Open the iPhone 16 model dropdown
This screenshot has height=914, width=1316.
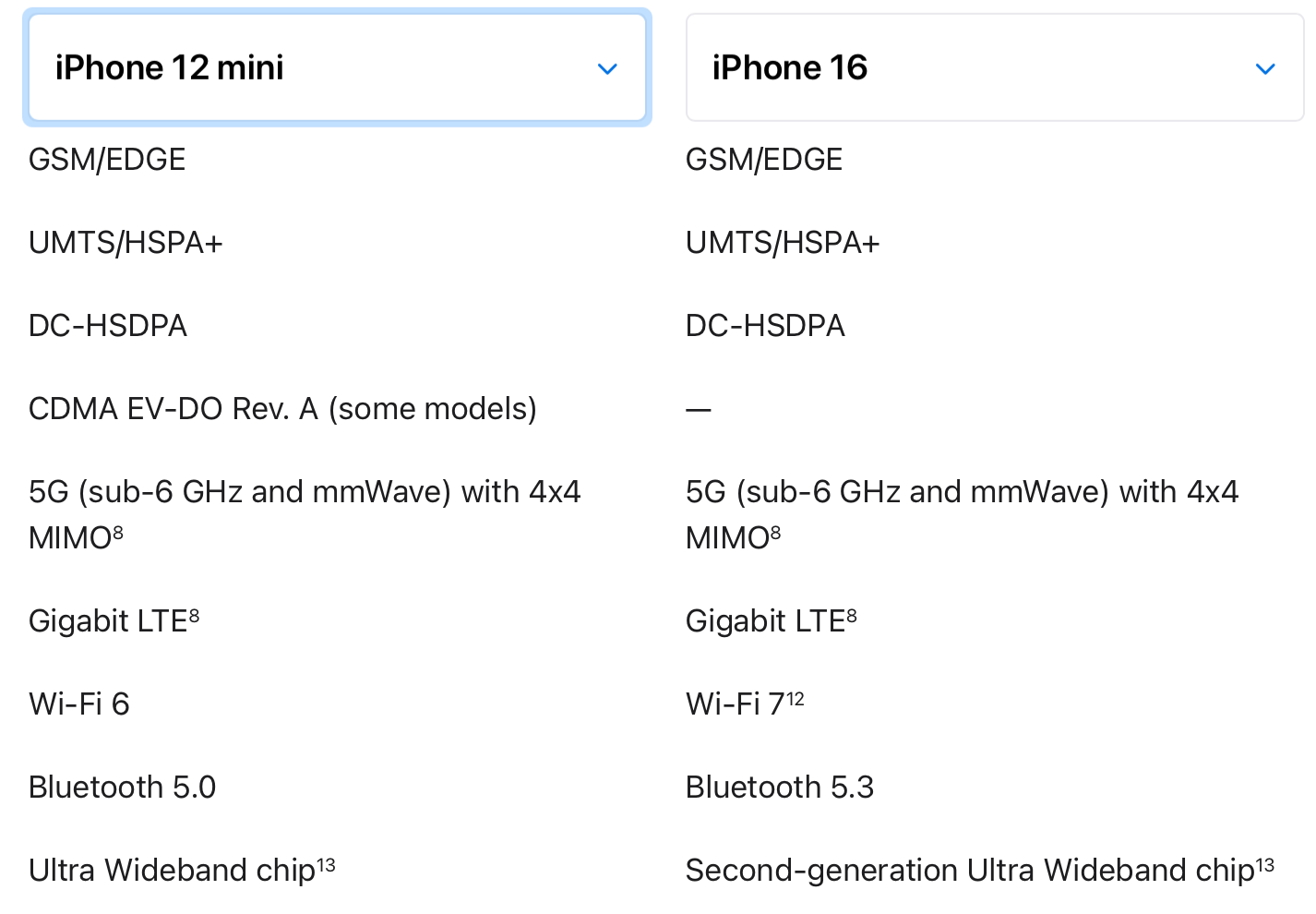tap(994, 67)
